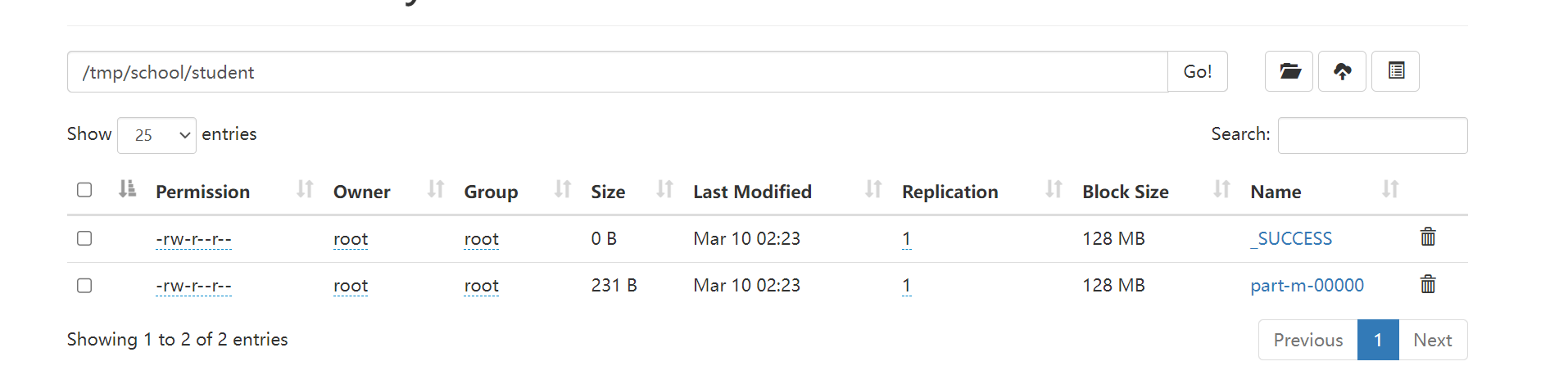Click the create directory folder icon

click(x=1289, y=71)
